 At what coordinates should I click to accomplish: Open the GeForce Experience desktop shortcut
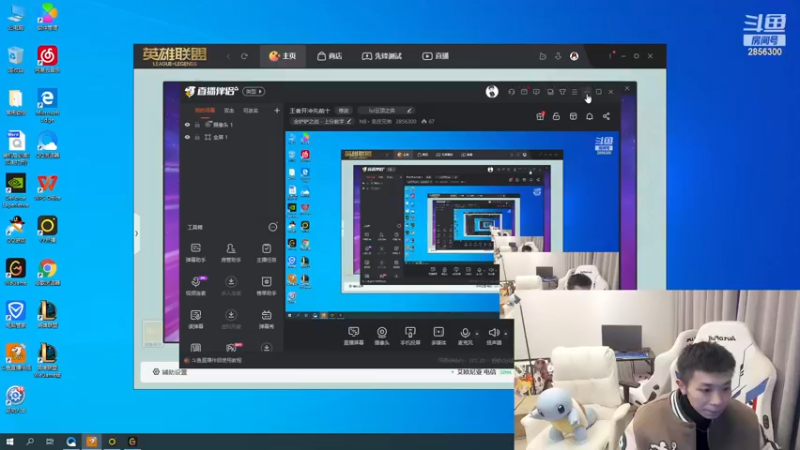16,190
